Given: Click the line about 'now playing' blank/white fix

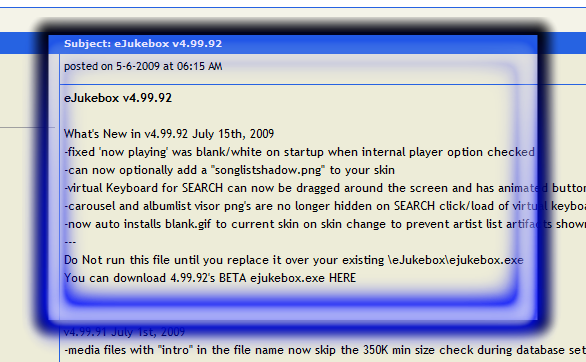Looking at the screenshot, I should click(299, 152).
